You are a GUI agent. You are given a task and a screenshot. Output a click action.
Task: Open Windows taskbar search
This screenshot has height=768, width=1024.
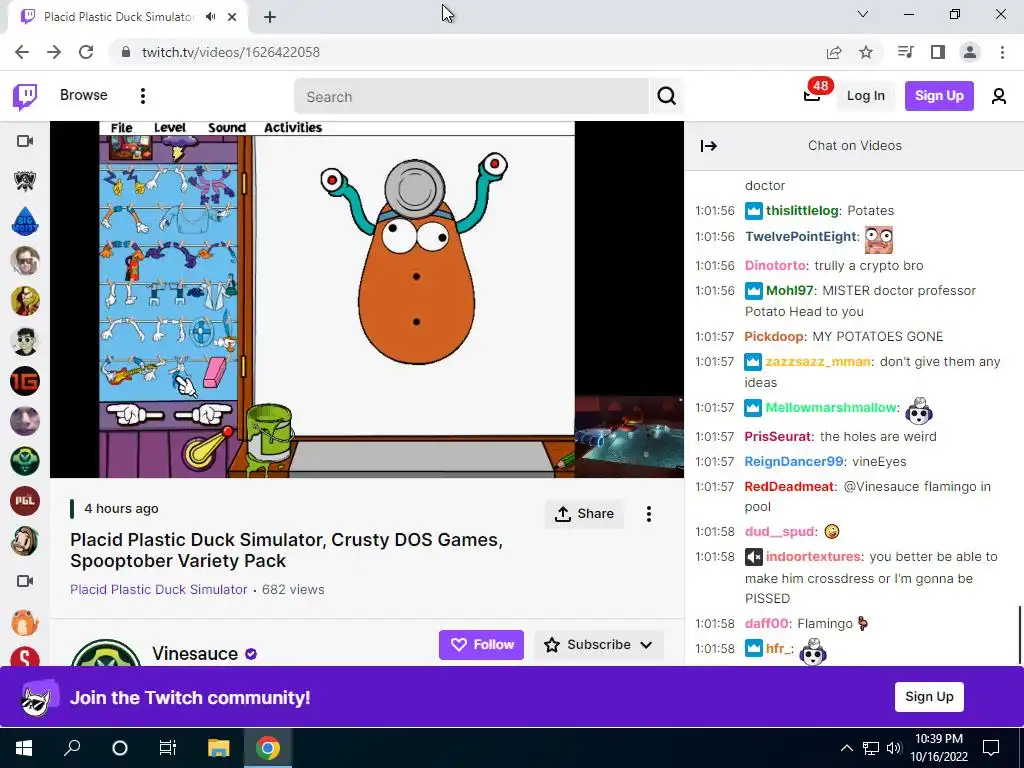pos(72,748)
